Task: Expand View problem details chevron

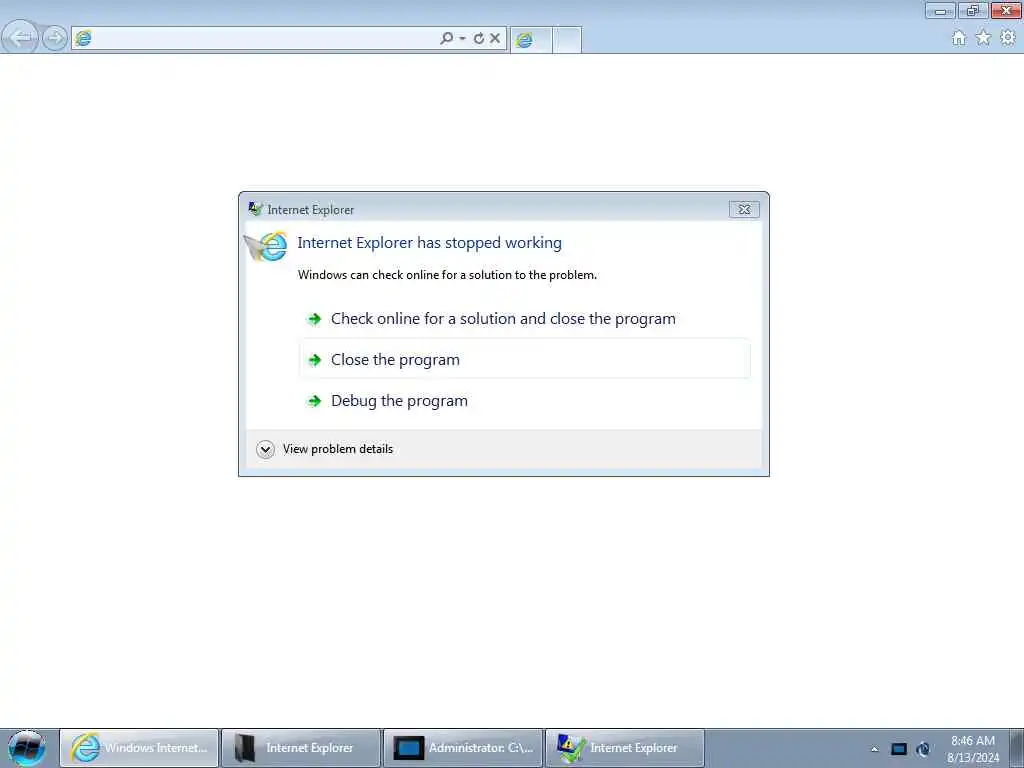Action: coord(265,449)
